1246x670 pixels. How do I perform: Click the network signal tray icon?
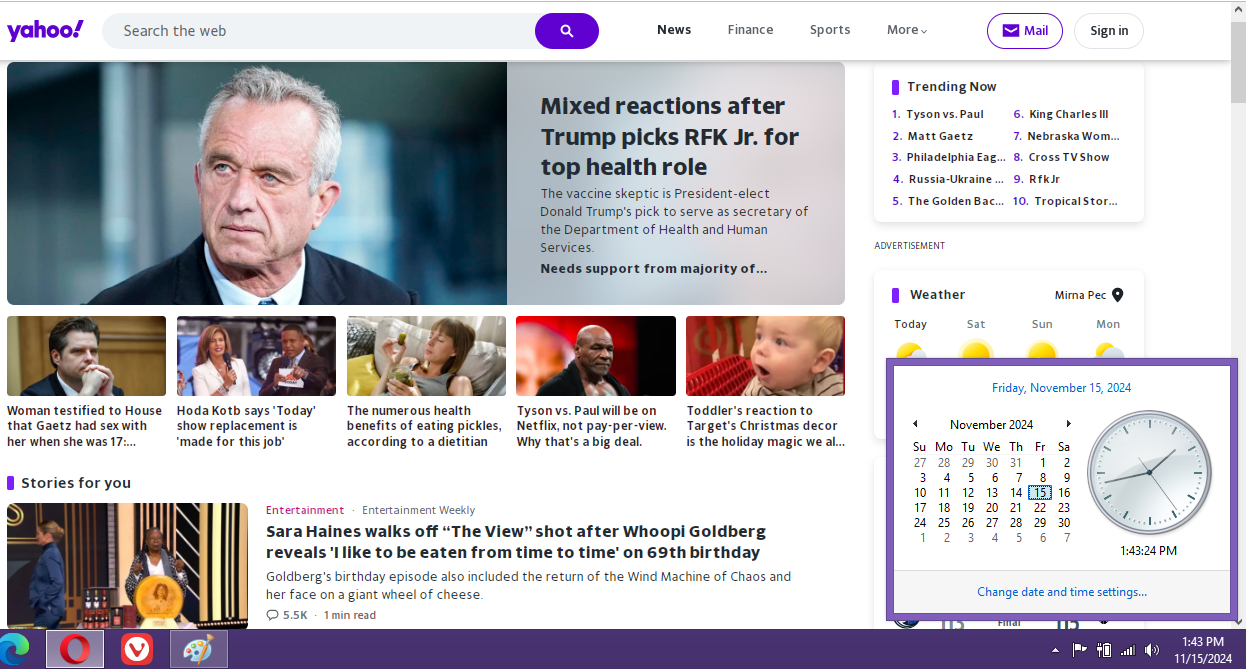[1128, 651]
